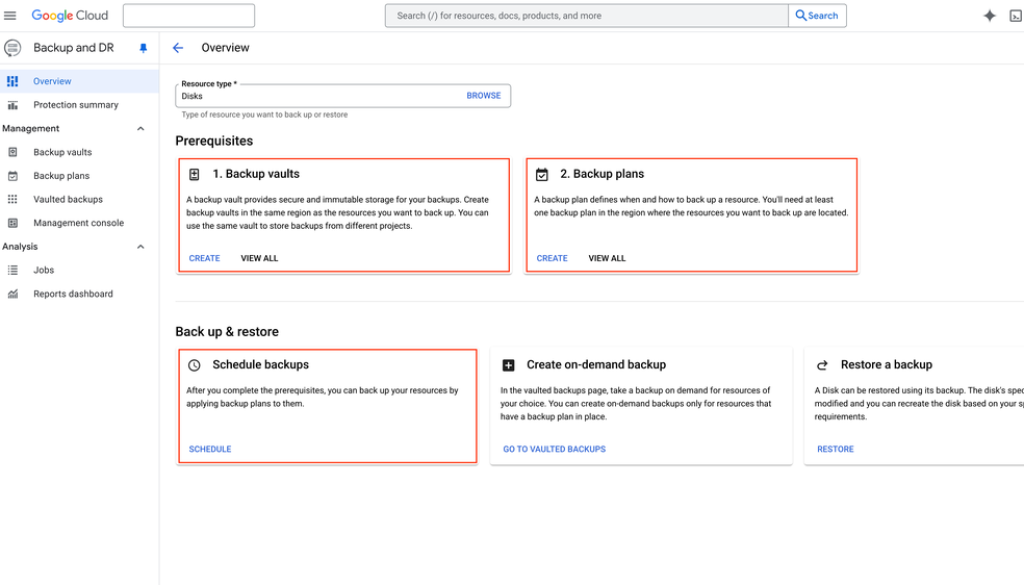Open Reports dashboard in sidebar

(73, 294)
